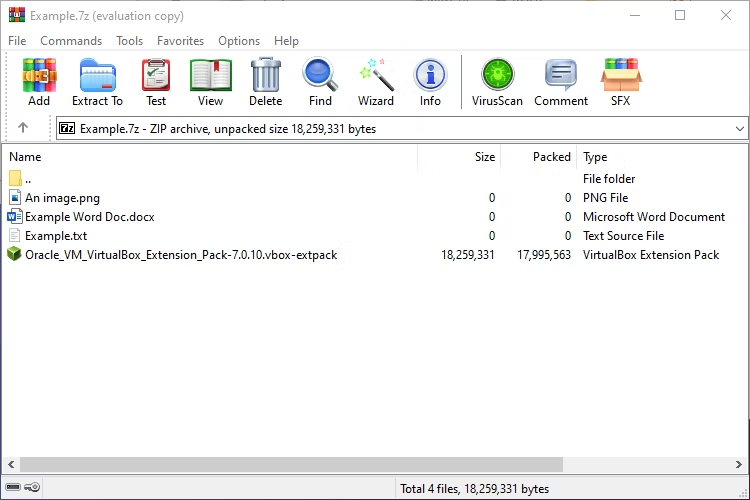750x500 pixels.
Task: Click the Microsoft Word Document type cell
Action: pos(654,217)
